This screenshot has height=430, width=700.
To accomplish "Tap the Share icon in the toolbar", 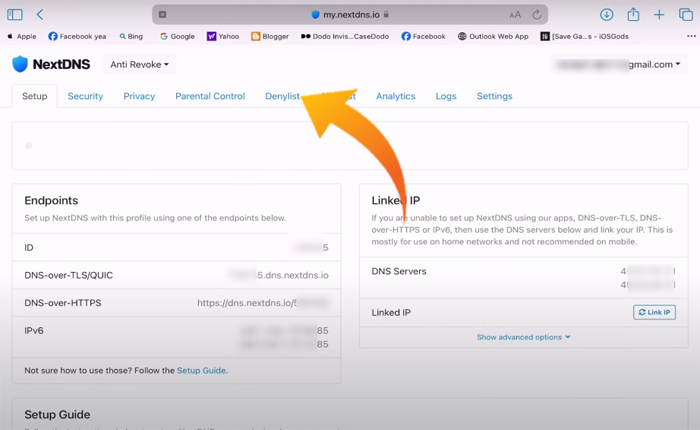I will point(633,15).
